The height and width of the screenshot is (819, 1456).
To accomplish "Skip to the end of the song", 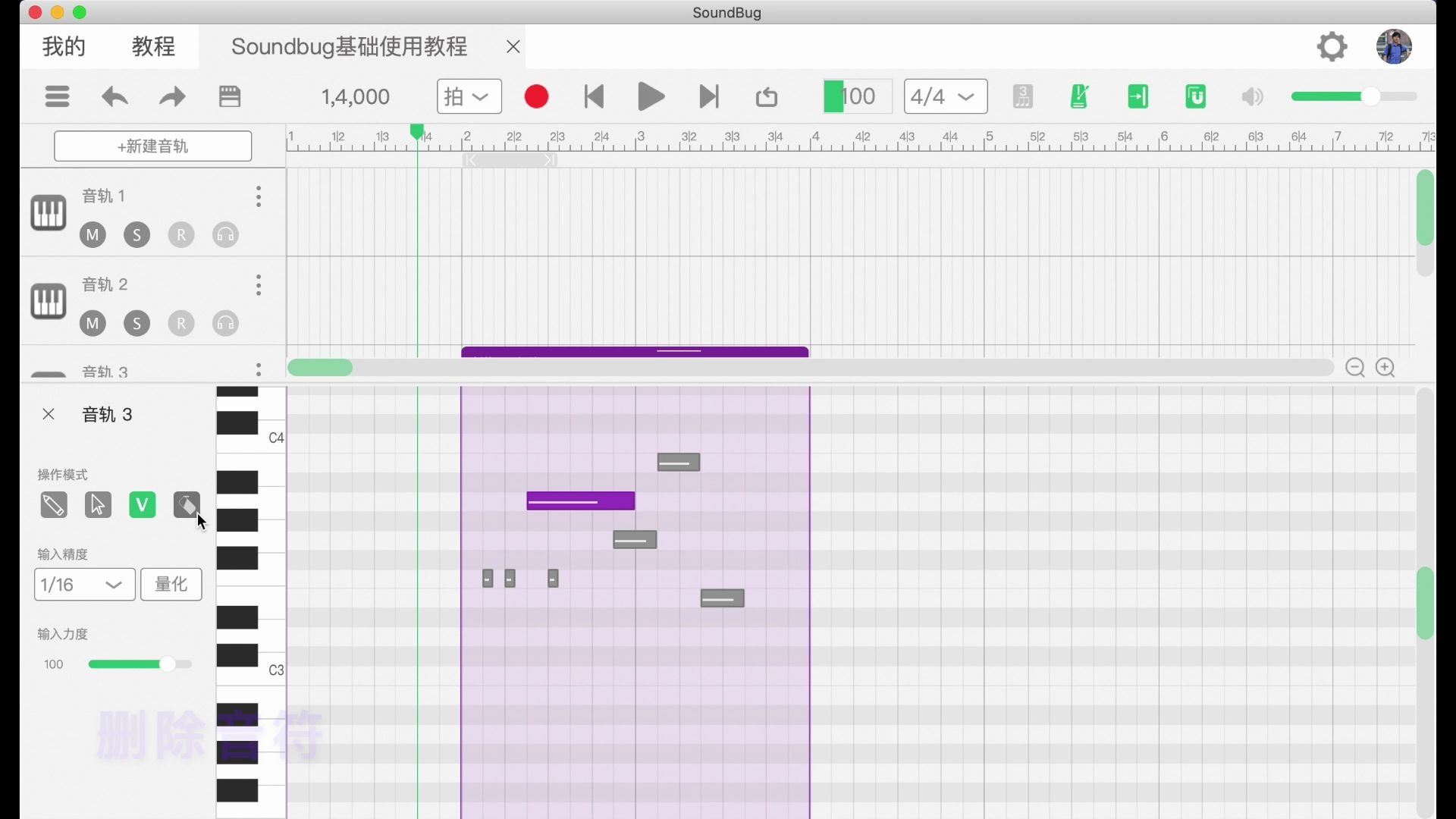I will click(x=709, y=96).
